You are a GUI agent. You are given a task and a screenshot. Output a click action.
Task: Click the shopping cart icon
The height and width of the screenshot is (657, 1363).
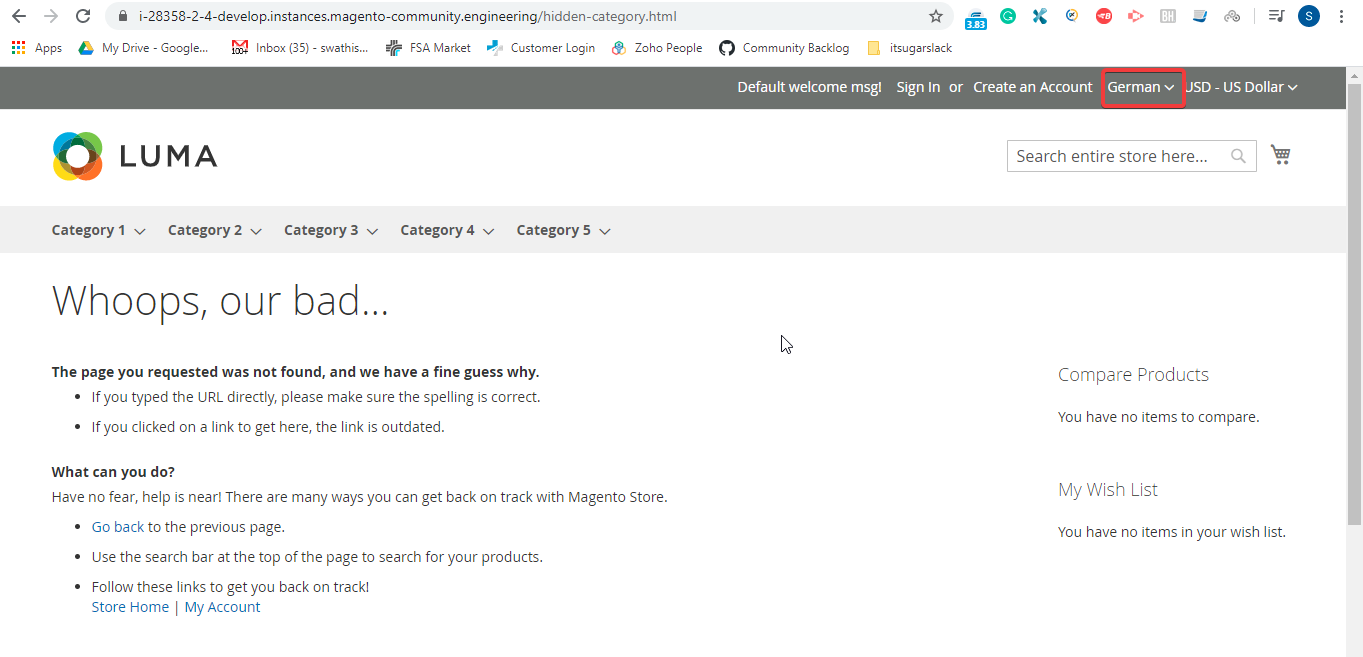1280,154
